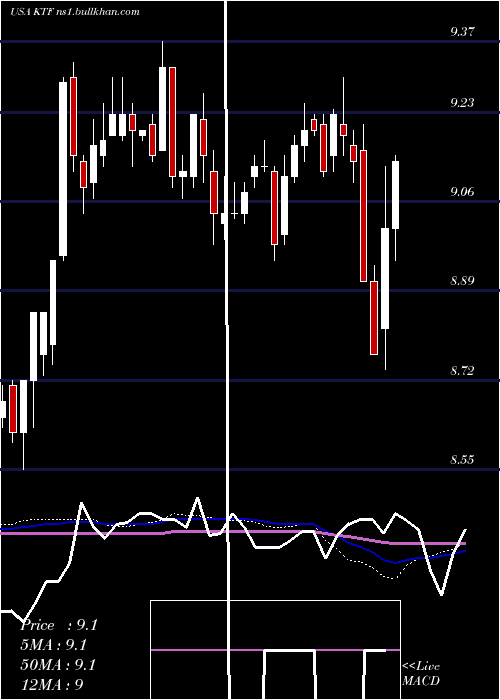Click the 9.37 price axis label
Image resolution: width=500 pixels, height=700 pixels.
462,32
